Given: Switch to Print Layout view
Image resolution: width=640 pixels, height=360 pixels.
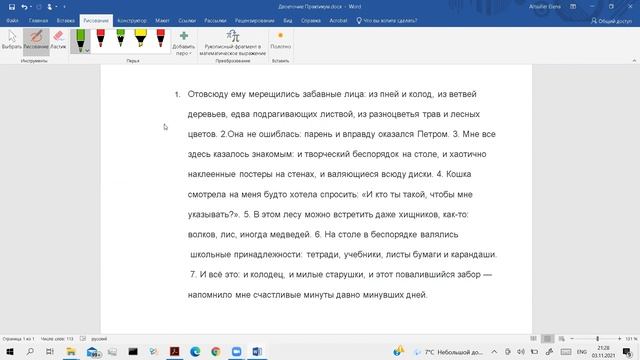Looking at the screenshot, I should point(548,339).
